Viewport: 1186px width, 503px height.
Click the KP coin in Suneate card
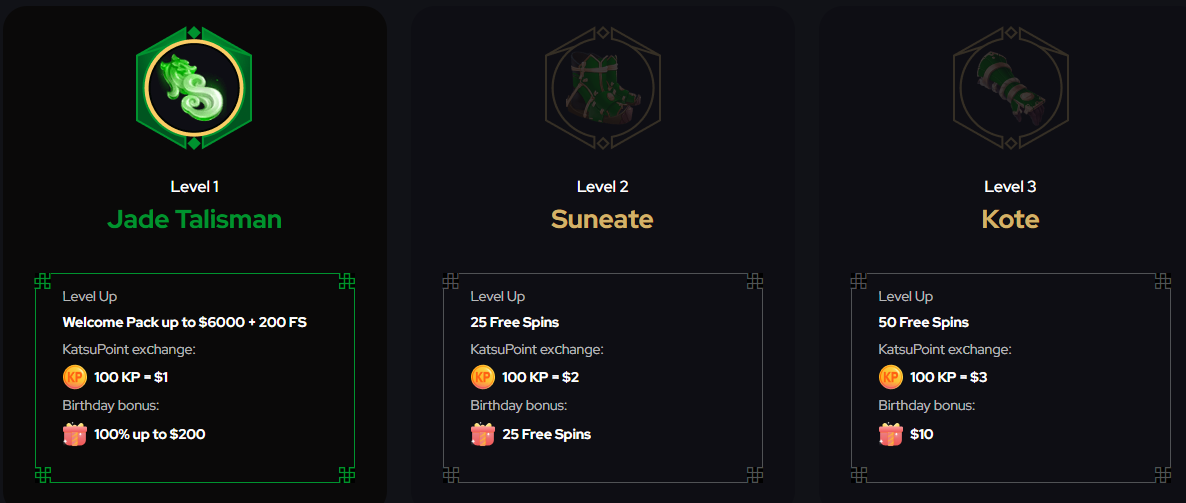pyautogui.click(x=483, y=377)
